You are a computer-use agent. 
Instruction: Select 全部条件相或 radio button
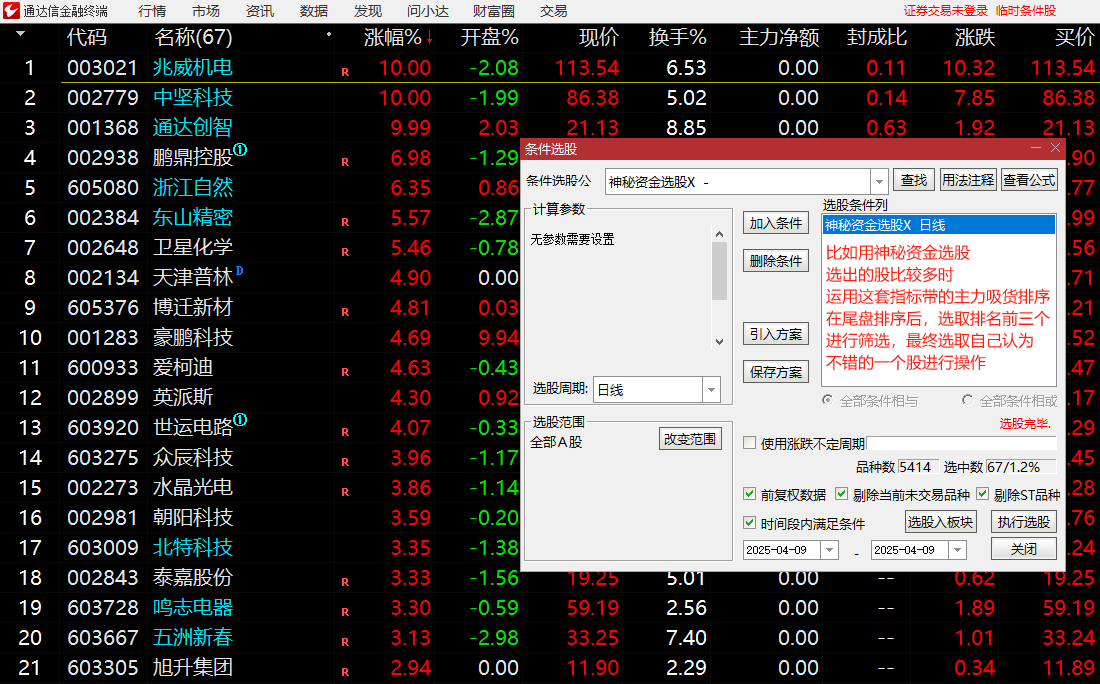coord(967,400)
